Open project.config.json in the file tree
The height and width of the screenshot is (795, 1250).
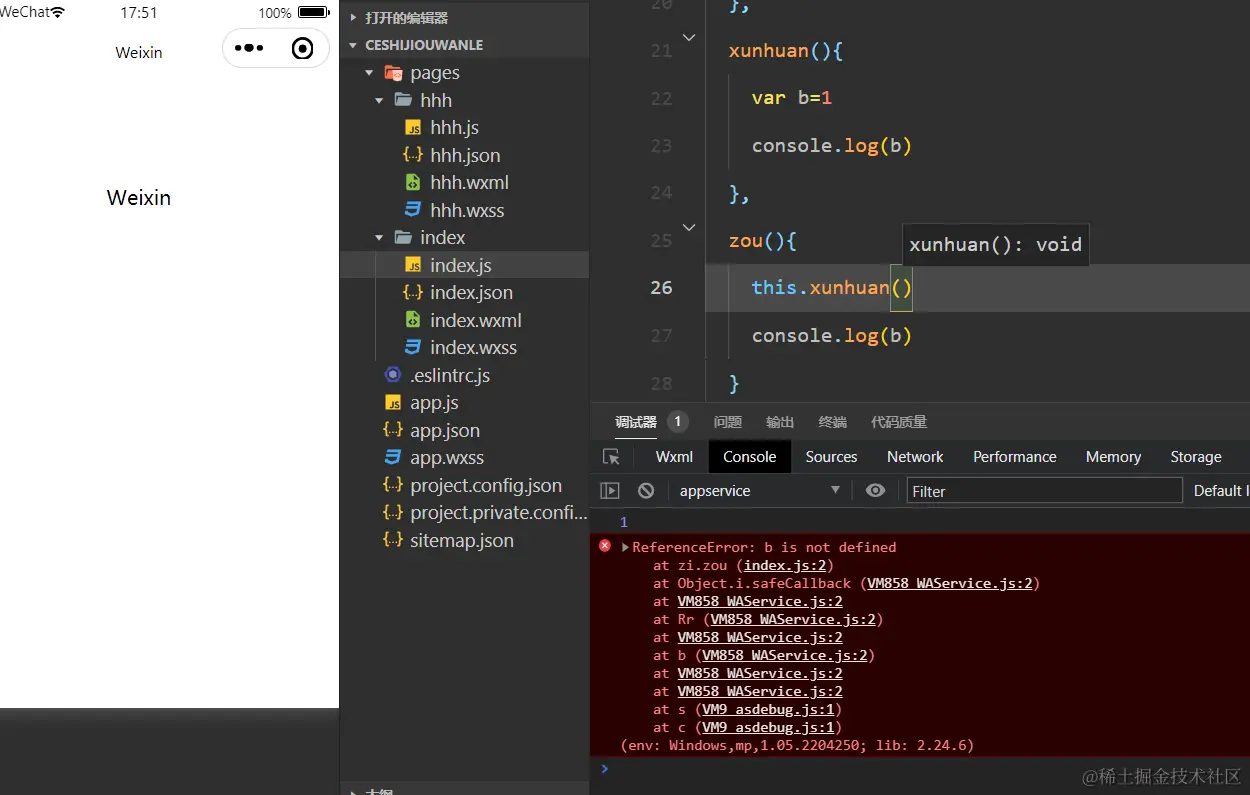486,485
